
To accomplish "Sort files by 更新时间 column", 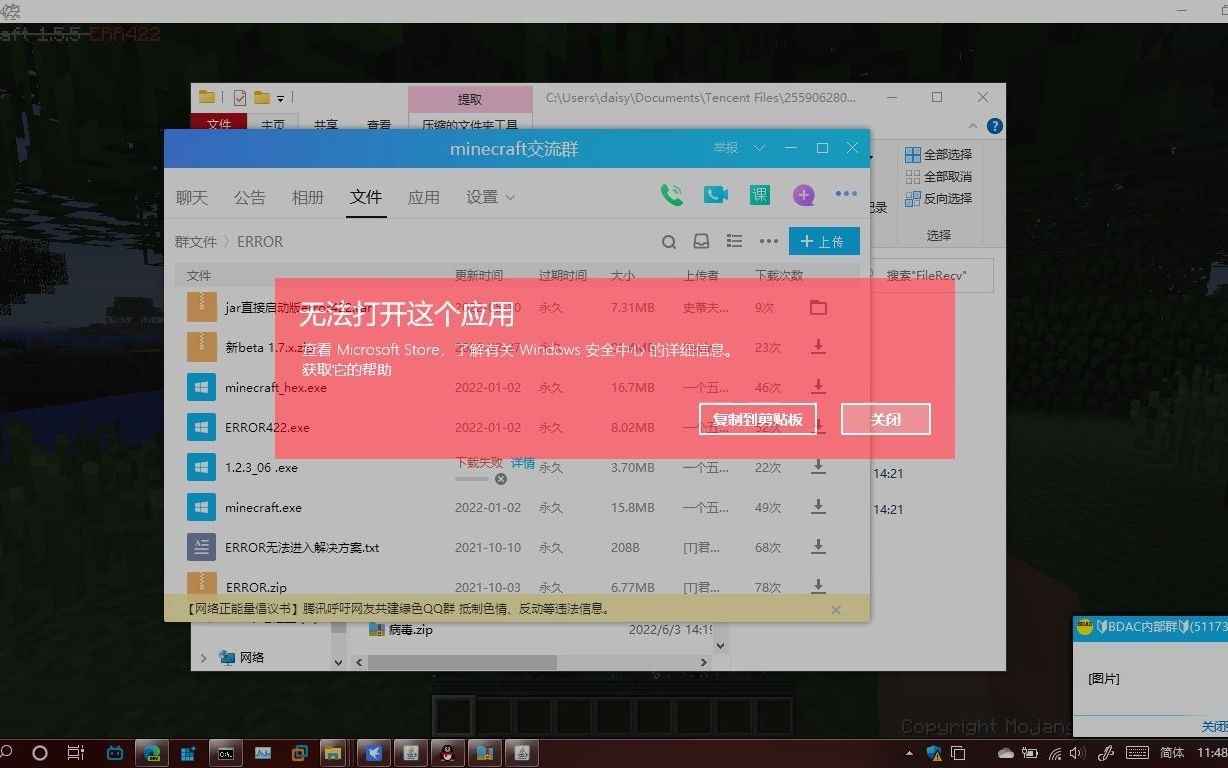I will (479, 275).
